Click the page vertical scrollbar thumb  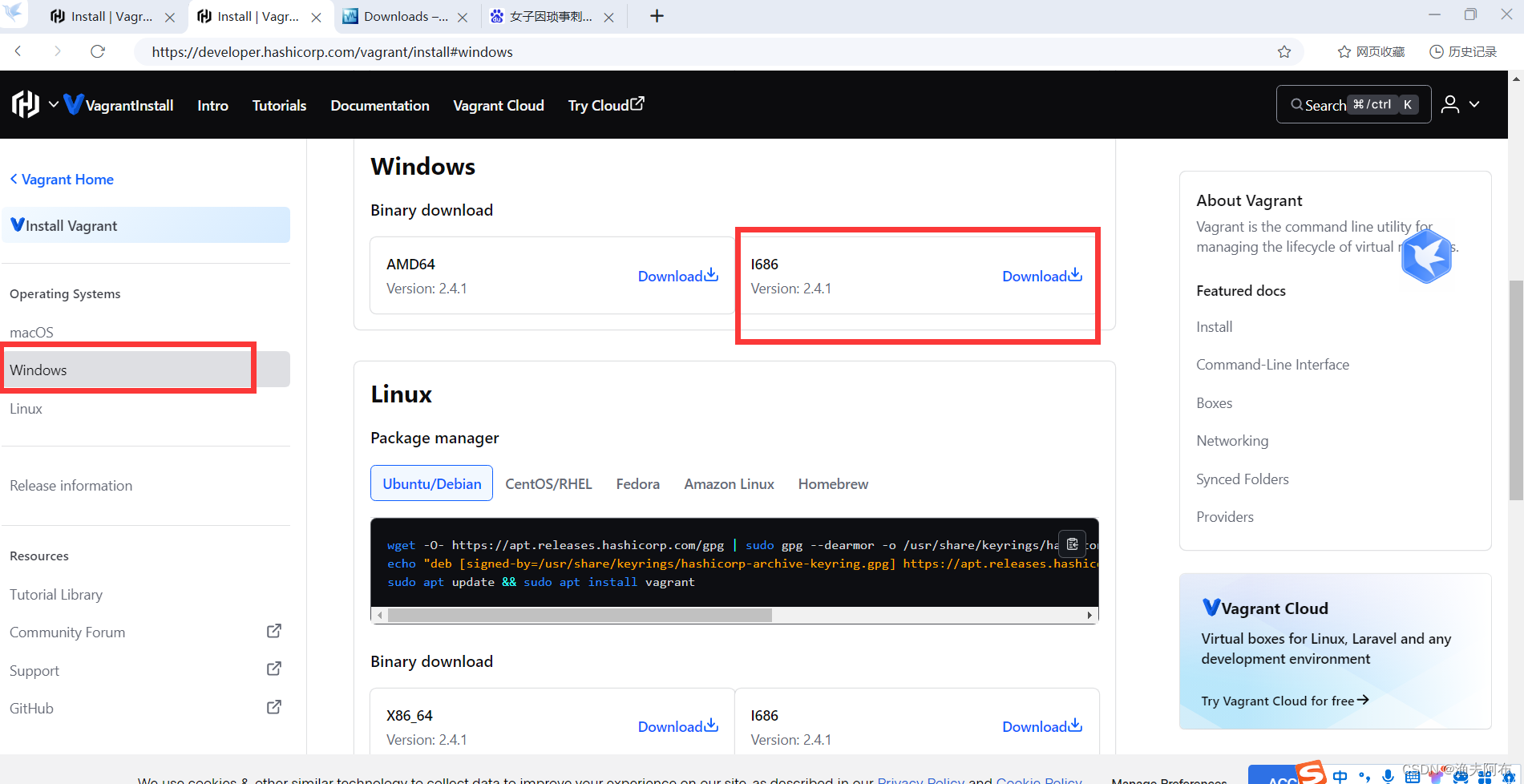(x=1515, y=390)
